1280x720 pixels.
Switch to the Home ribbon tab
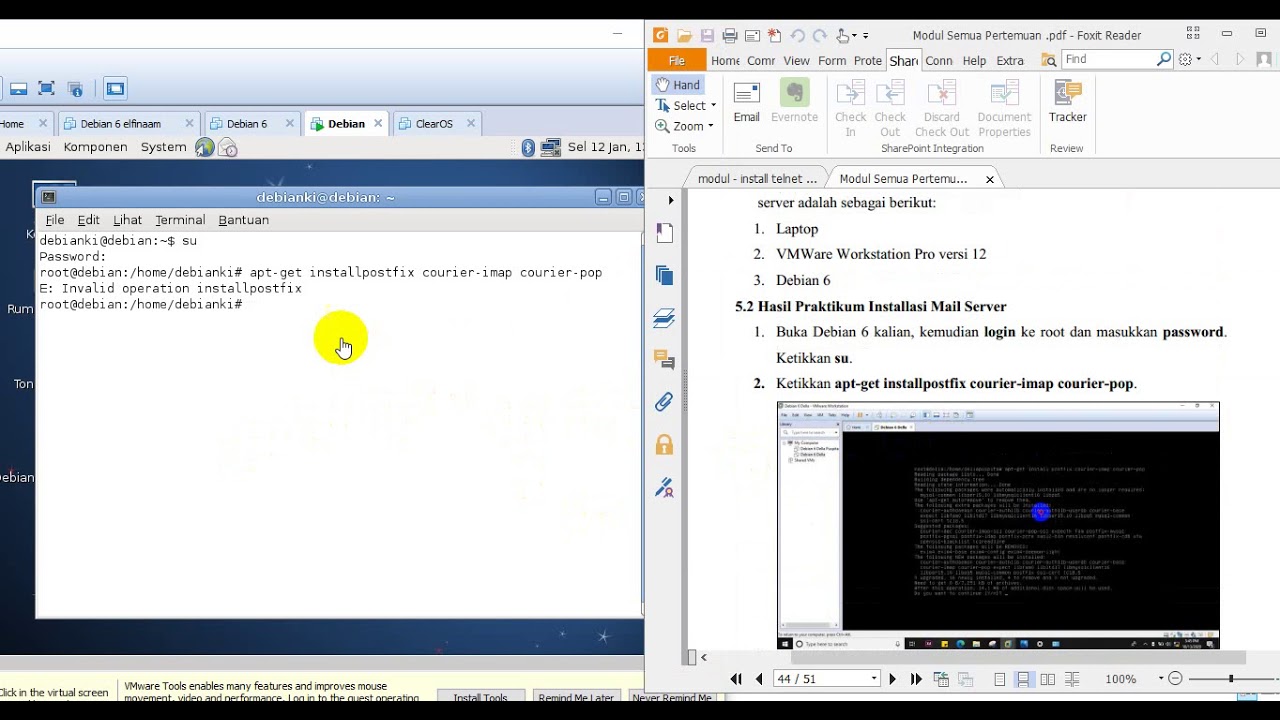pyautogui.click(x=725, y=60)
